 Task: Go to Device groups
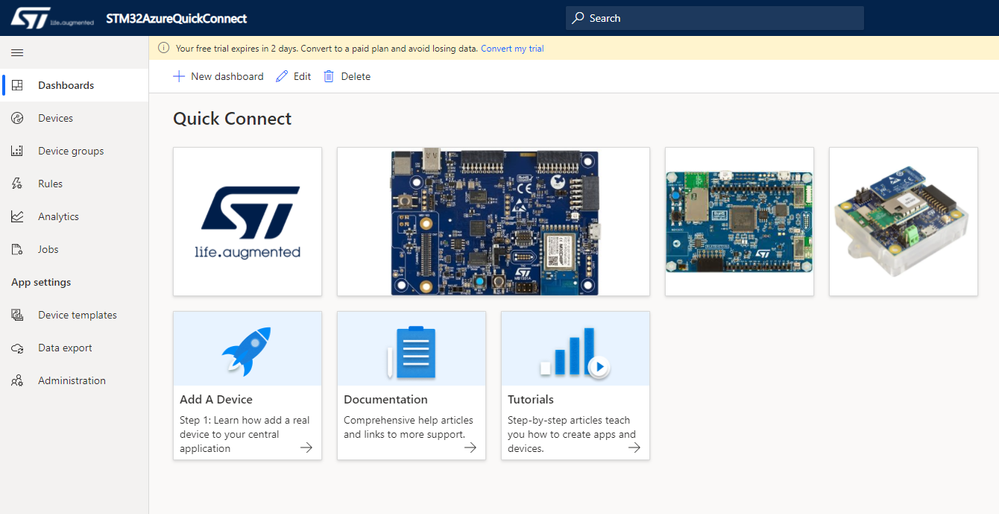(75, 151)
